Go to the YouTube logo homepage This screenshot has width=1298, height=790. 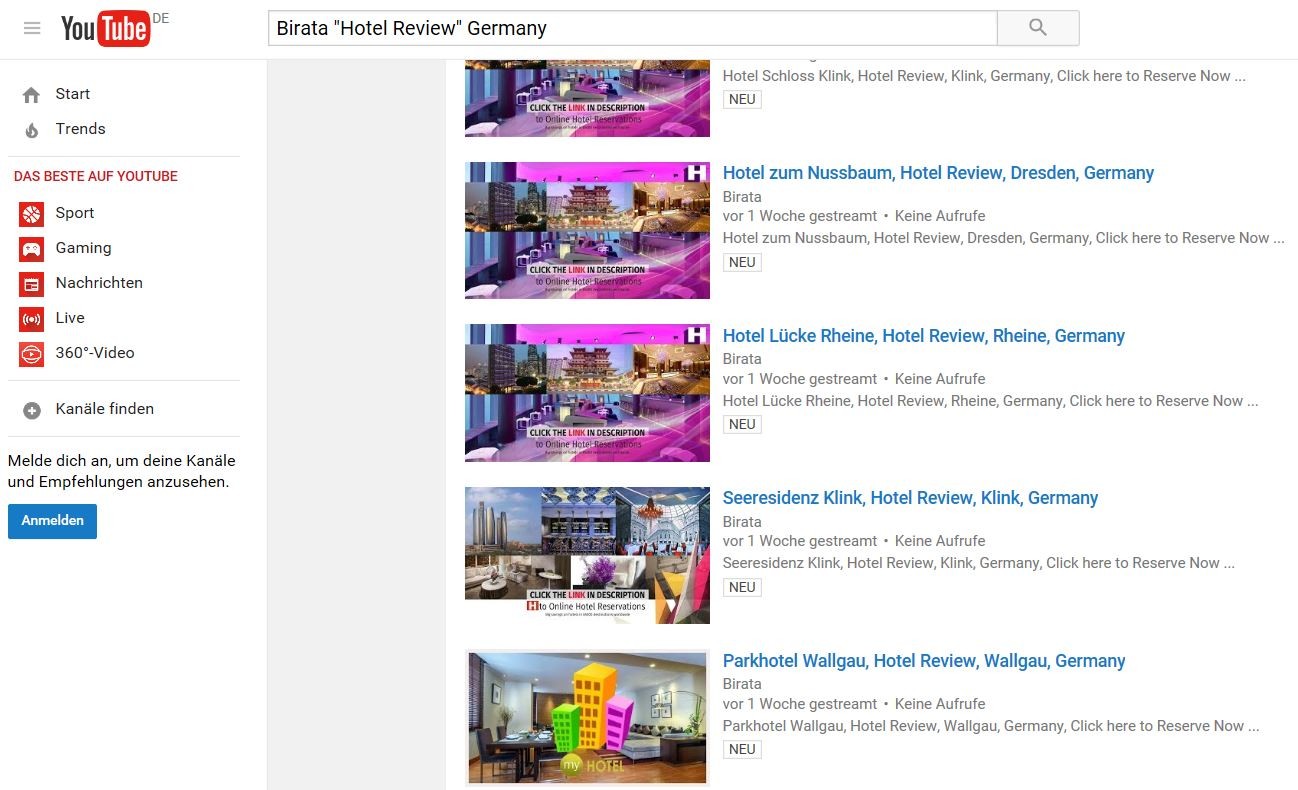click(105, 29)
